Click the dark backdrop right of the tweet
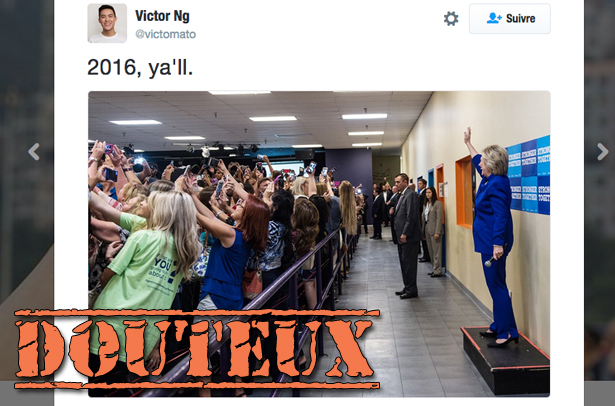615x406 pixels. (x=599, y=196)
